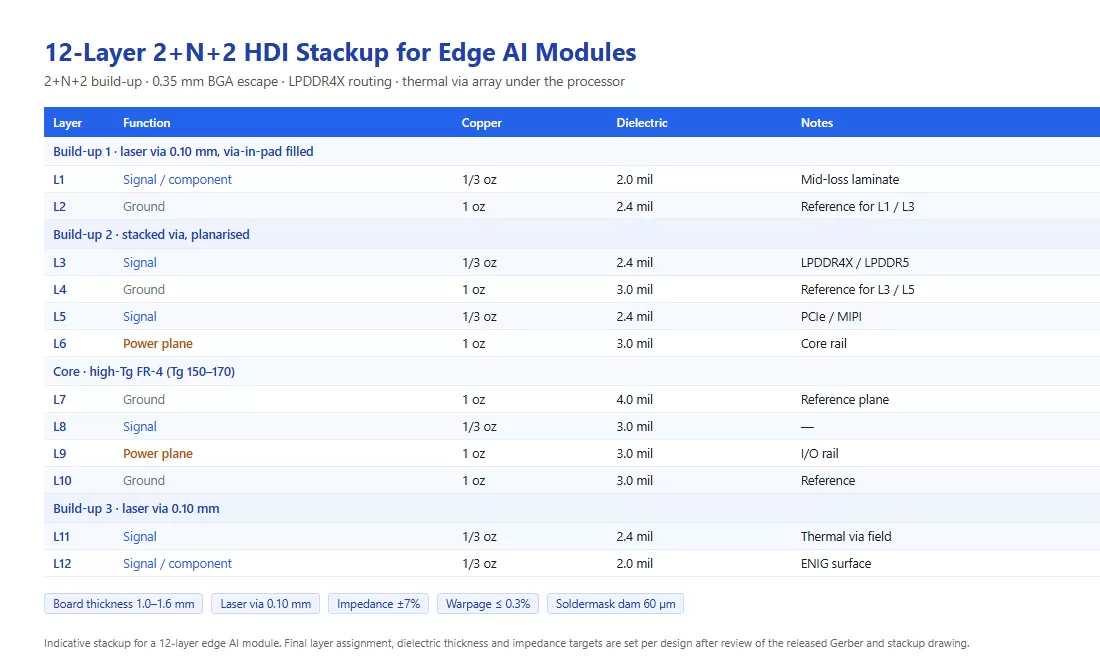Click the "PCIe / MIPI" note

[831, 317]
